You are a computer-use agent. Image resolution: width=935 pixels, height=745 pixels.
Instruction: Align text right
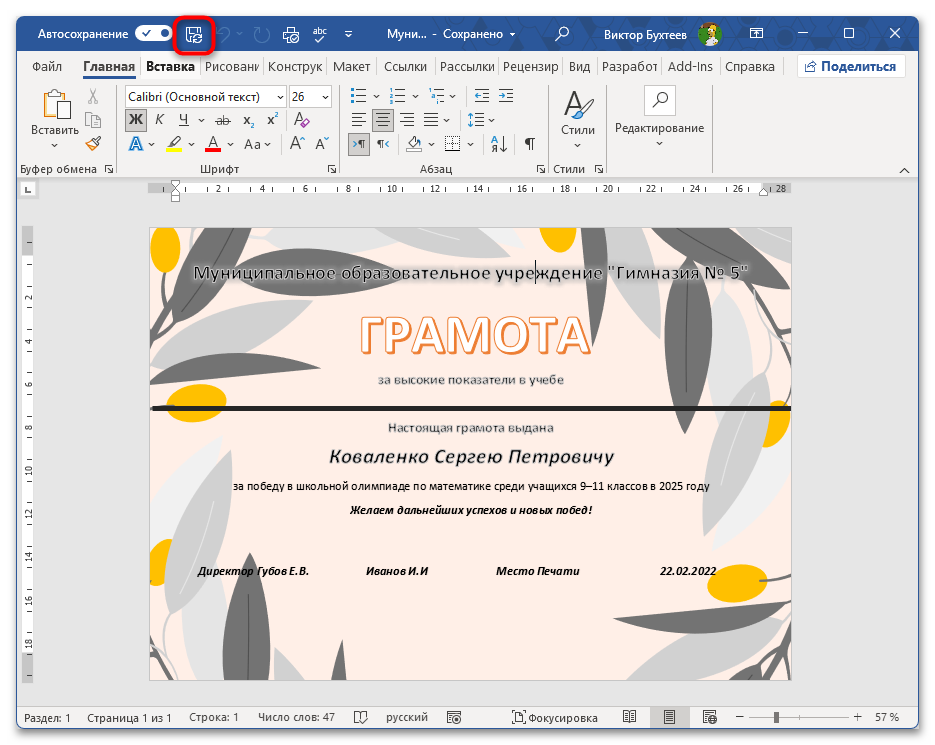tap(407, 120)
